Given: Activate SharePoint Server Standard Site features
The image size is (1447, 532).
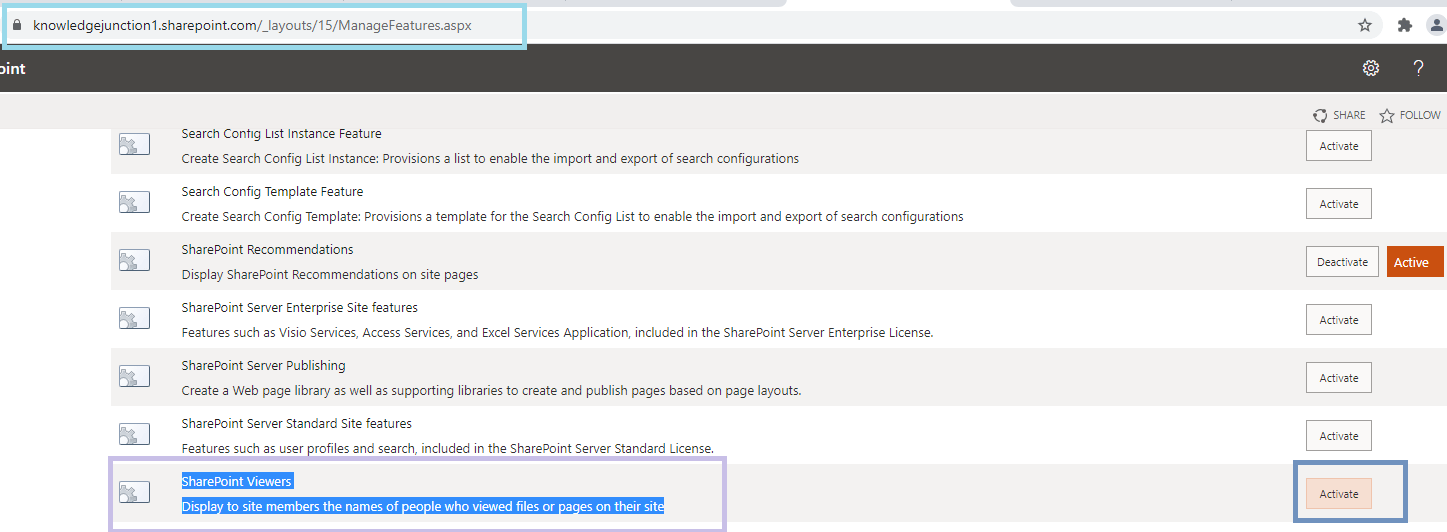Looking at the screenshot, I should (x=1339, y=436).
